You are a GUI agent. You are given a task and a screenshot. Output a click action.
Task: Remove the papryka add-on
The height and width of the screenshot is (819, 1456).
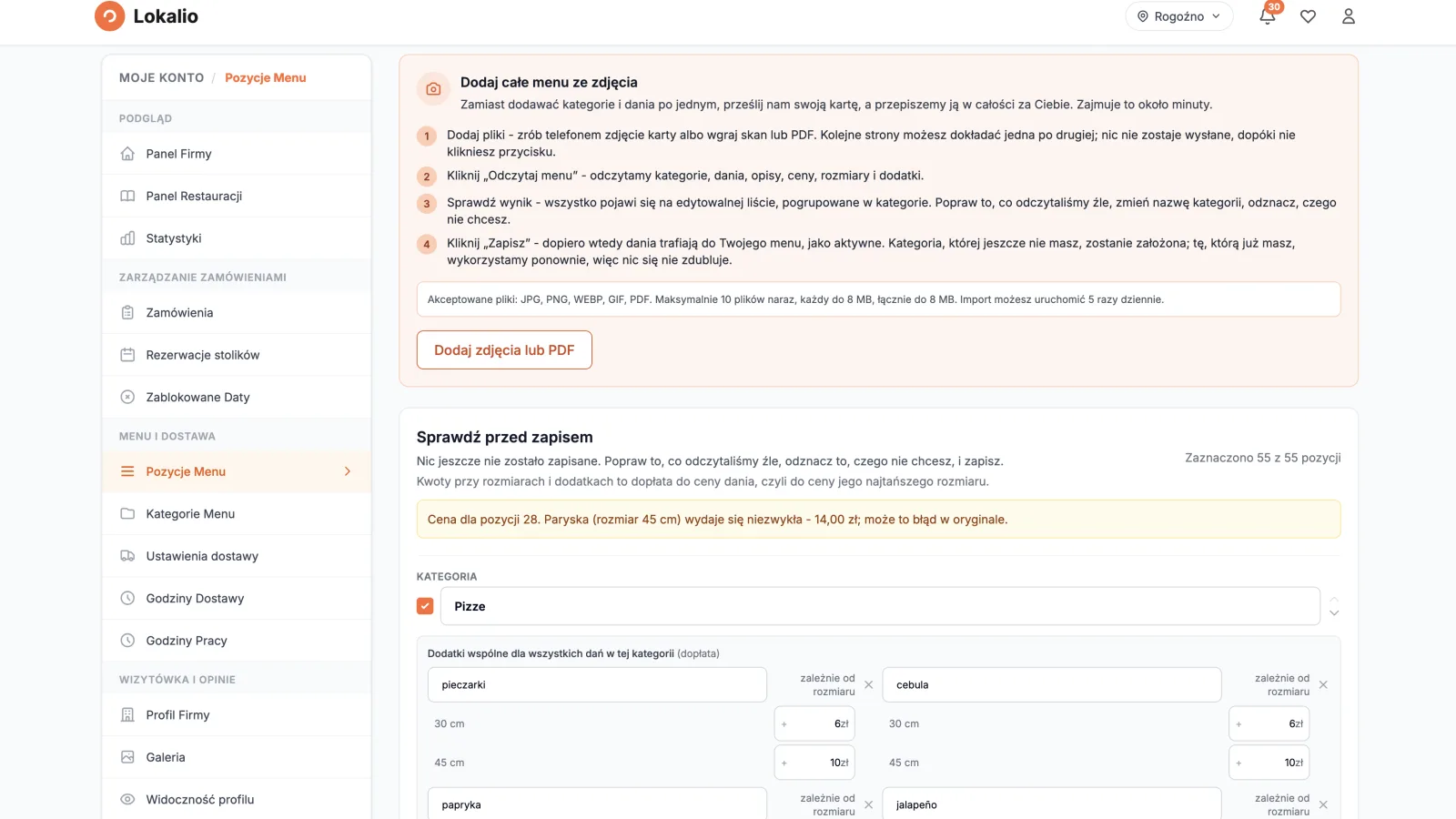point(868,805)
